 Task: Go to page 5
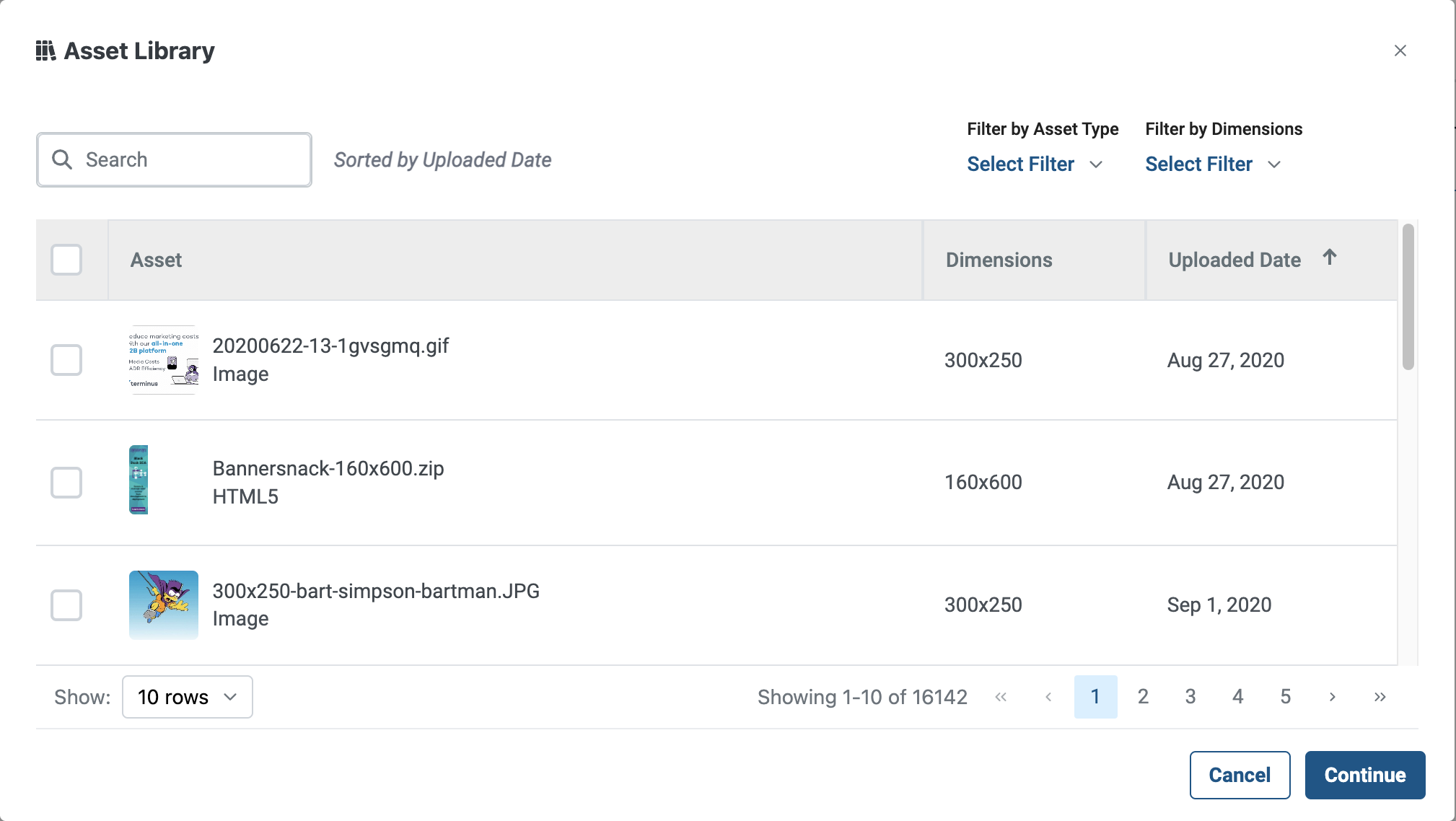tap(1286, 697)
